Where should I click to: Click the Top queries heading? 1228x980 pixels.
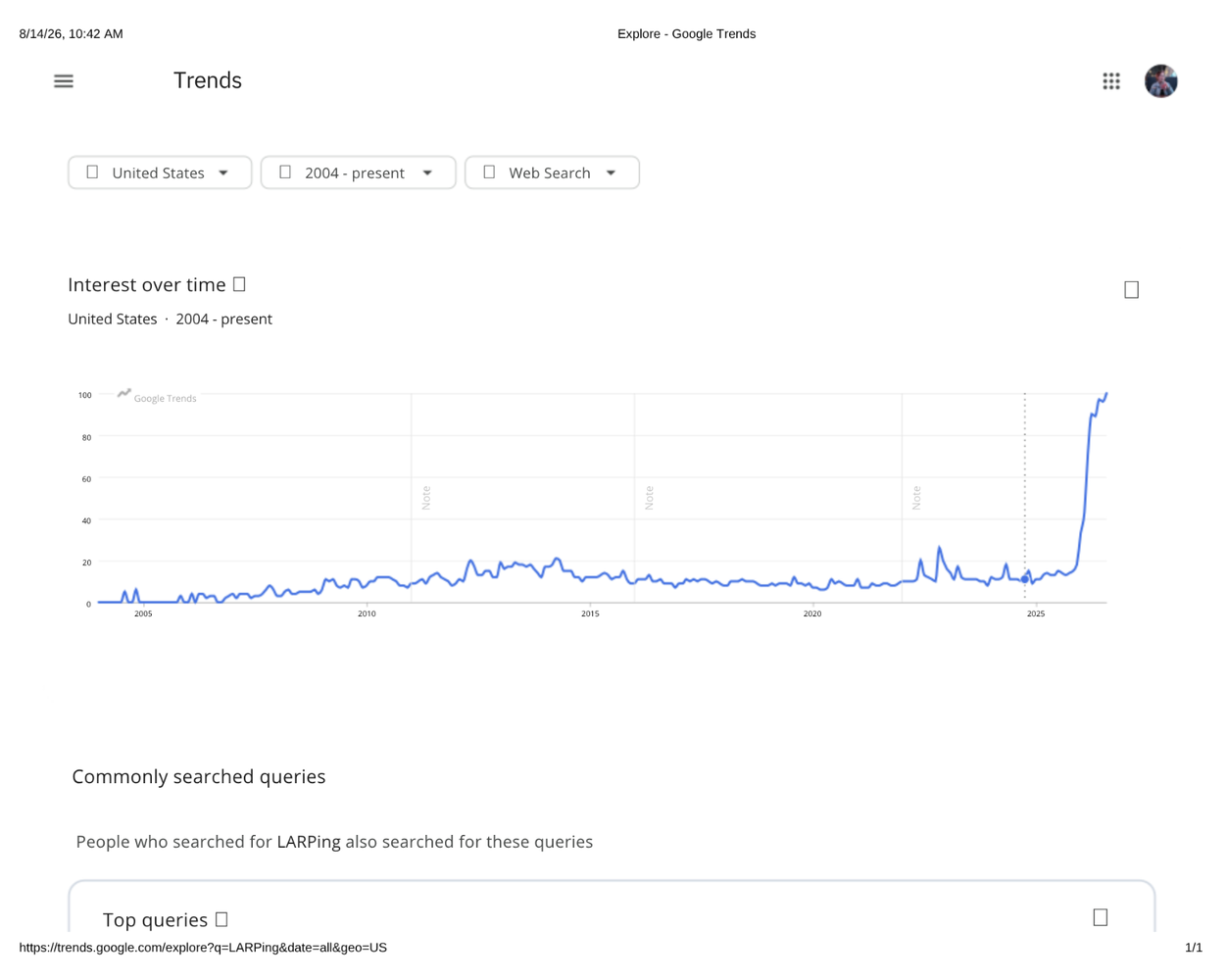click(x=155, y=919)
